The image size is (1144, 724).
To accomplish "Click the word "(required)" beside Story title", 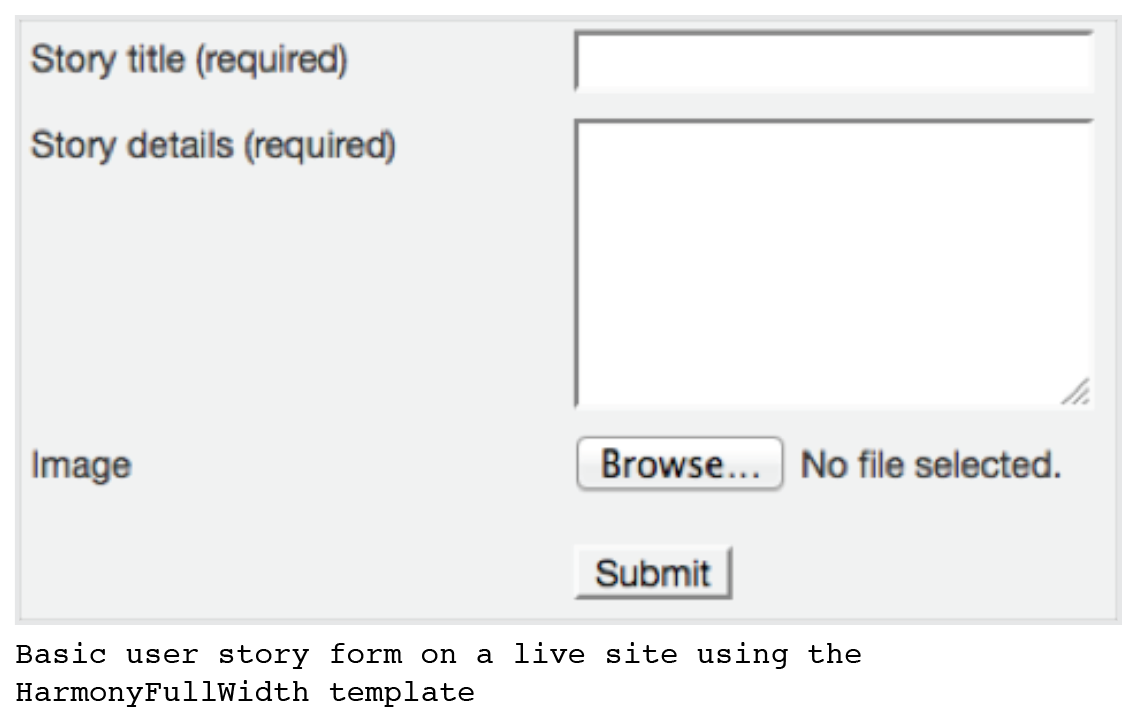I will (271, 61).
